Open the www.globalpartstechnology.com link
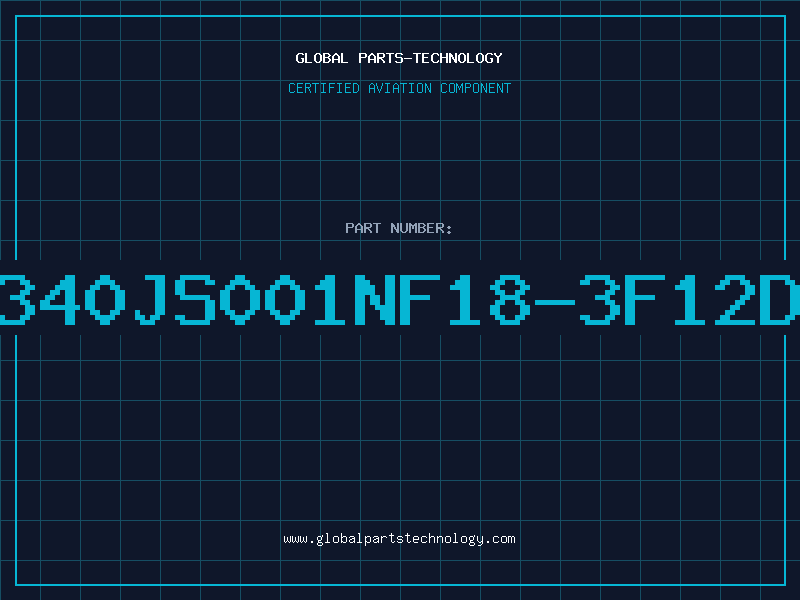The width and height of the screenshot is (800, 600). click(x=399, y=539)
